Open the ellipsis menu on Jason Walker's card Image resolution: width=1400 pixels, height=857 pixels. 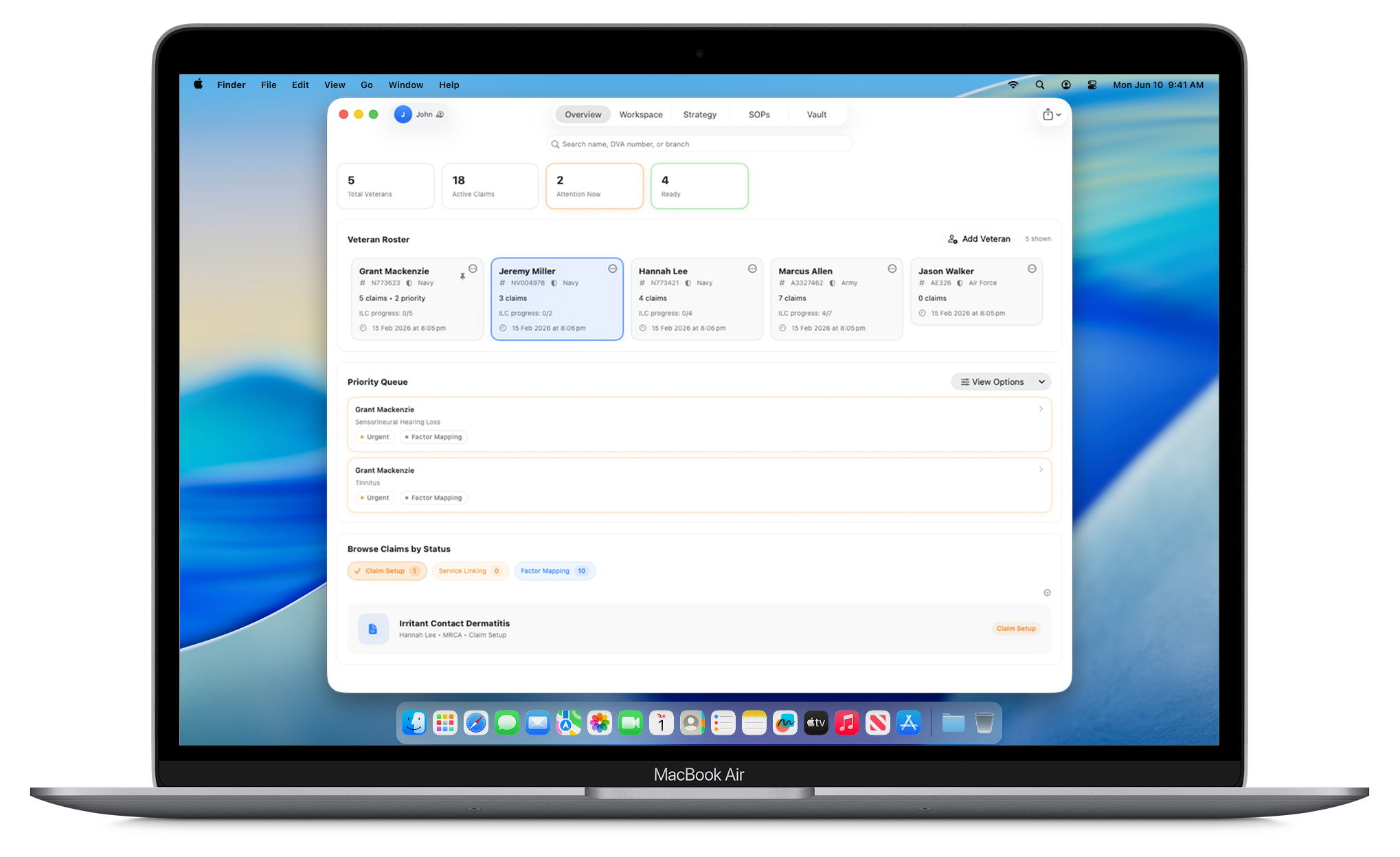point(1031,269)
